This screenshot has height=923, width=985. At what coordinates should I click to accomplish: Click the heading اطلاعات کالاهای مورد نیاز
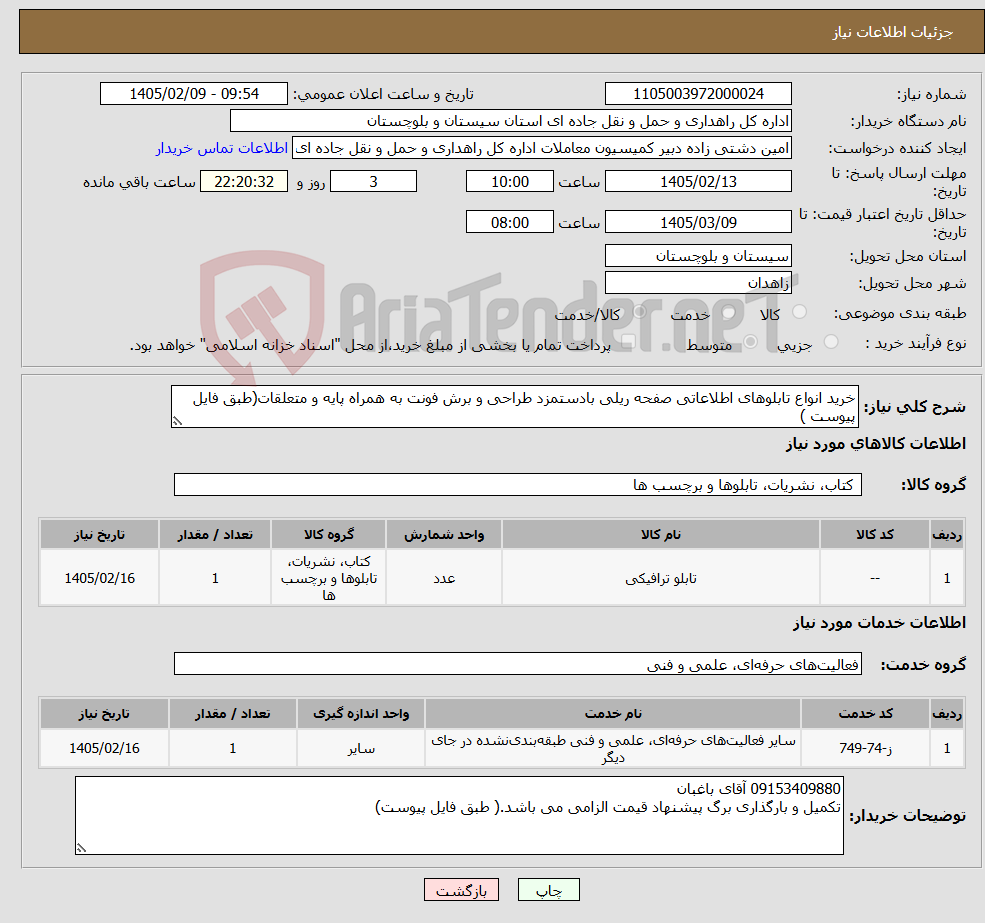876,444
